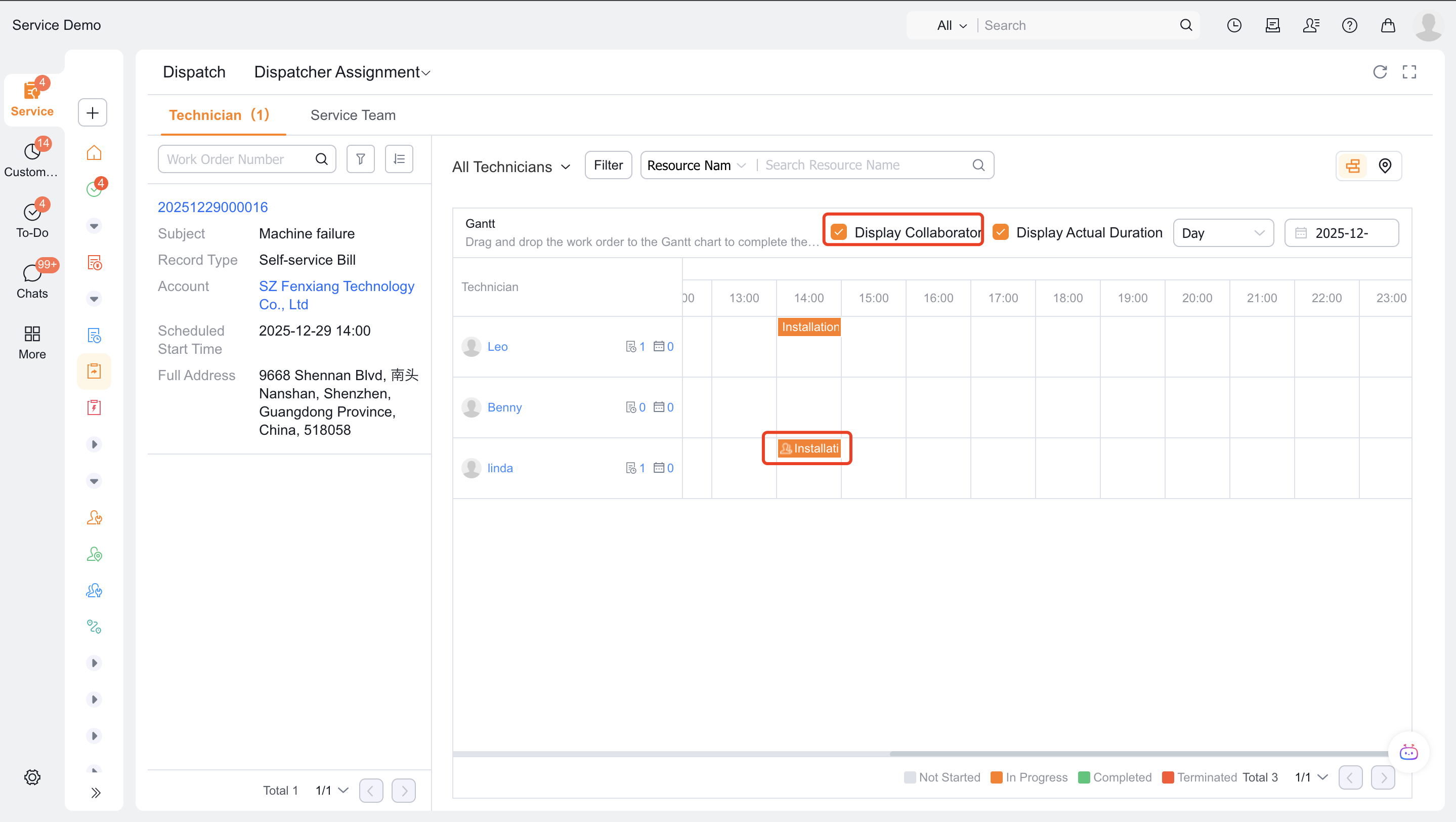Open the All Technicians dropdown

tap(511, 167)
